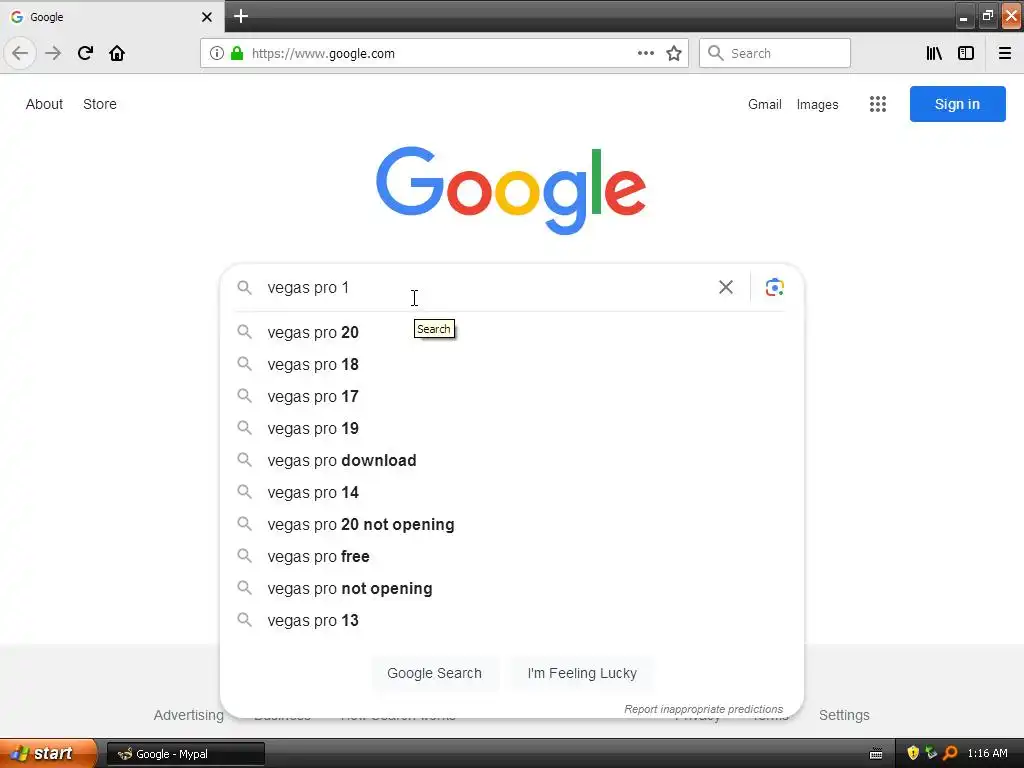1024x768 pixels.
Task: Go back with the browser back arrow
Action: (20, 53)
